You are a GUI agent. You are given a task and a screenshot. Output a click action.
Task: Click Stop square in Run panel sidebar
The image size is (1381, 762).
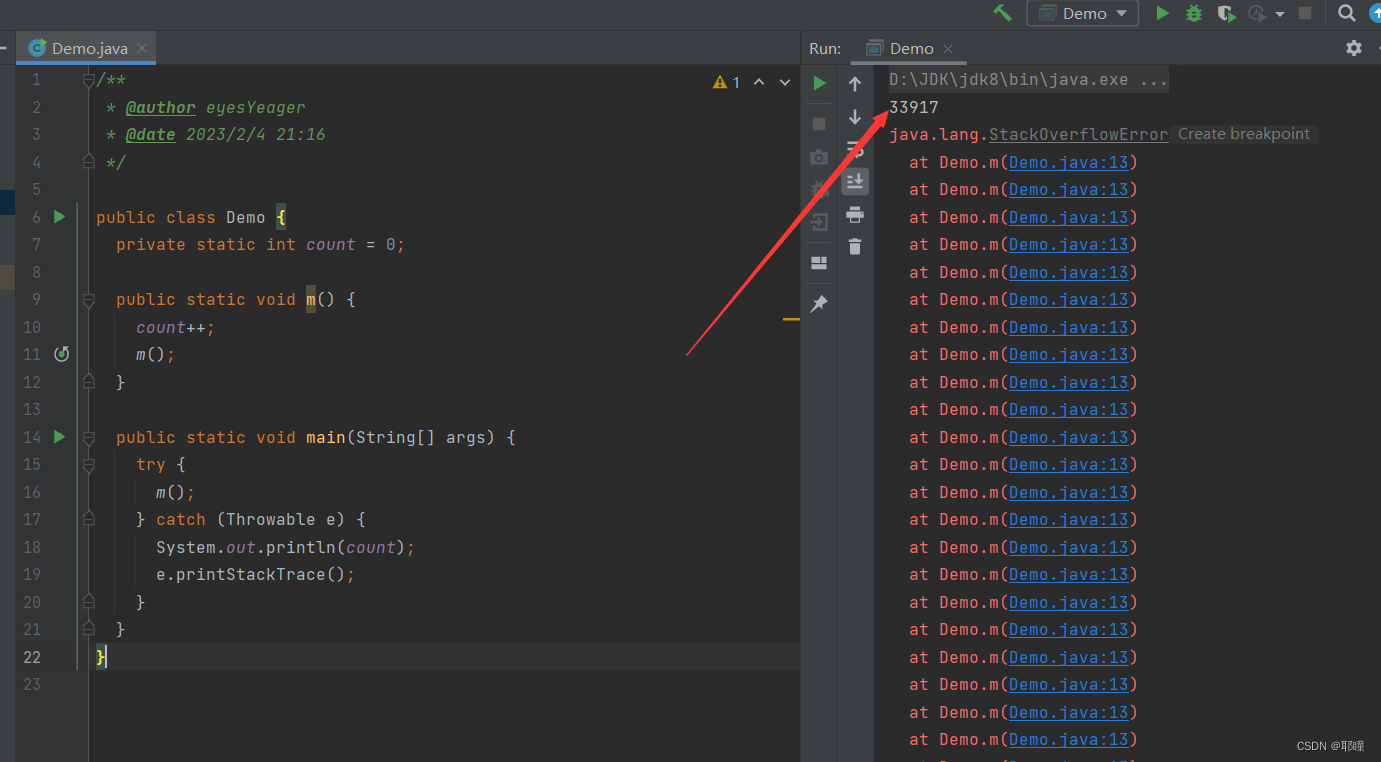[x=819, y=123]
